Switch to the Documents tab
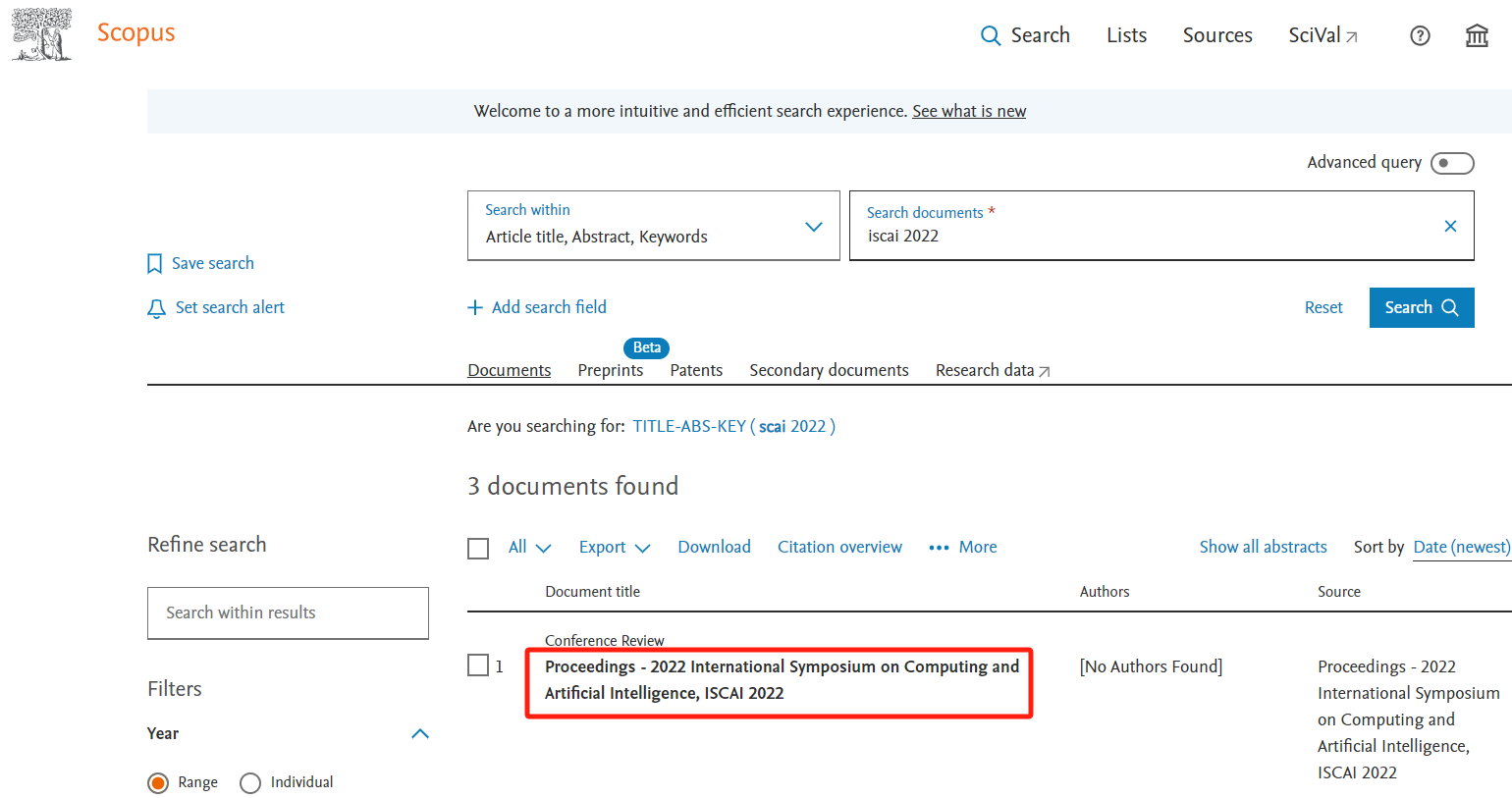The width and height of the screenshot is (1512, 798). click(x=509, y=370)
